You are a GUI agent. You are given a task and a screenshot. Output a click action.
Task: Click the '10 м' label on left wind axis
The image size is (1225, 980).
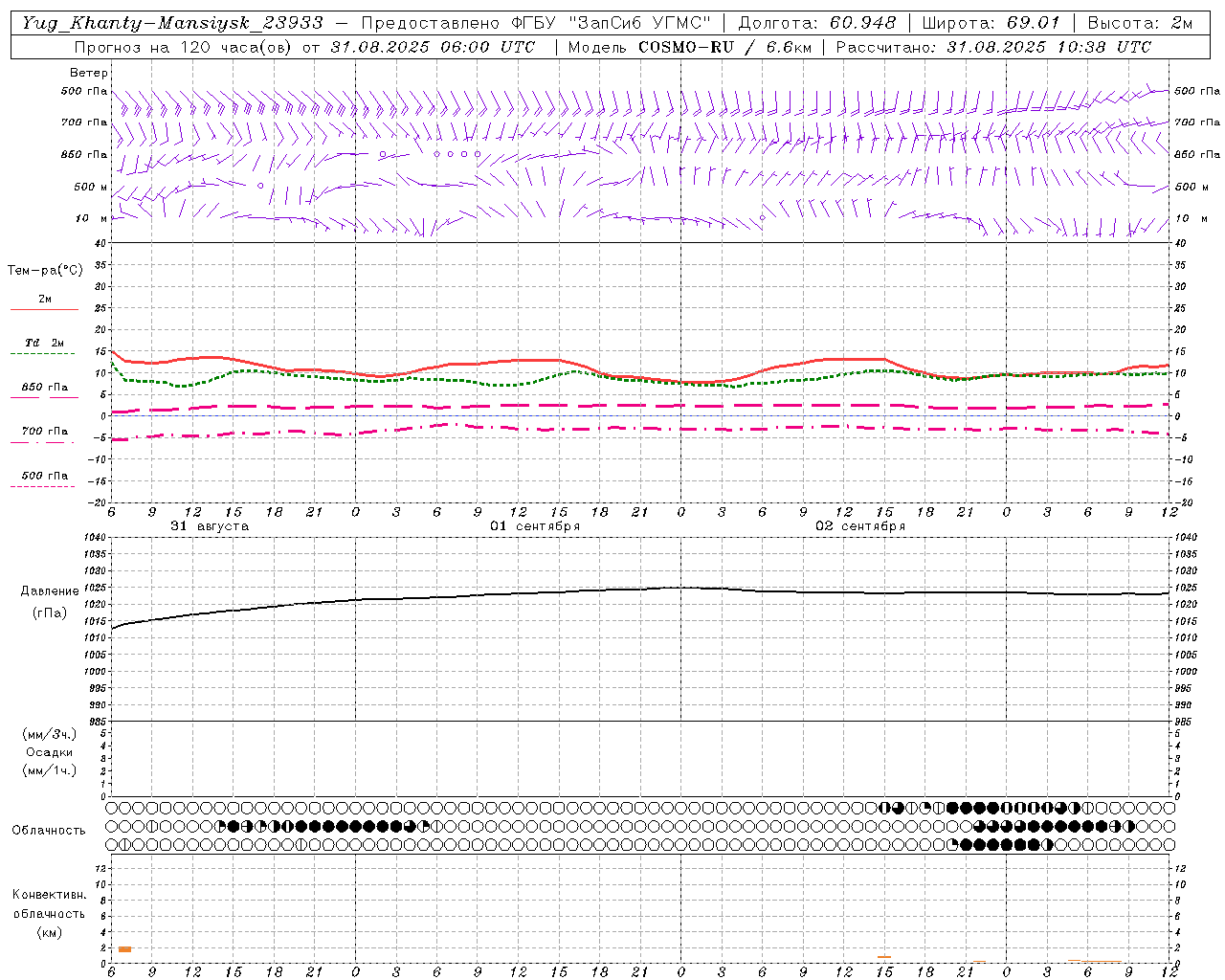point(92,218)
